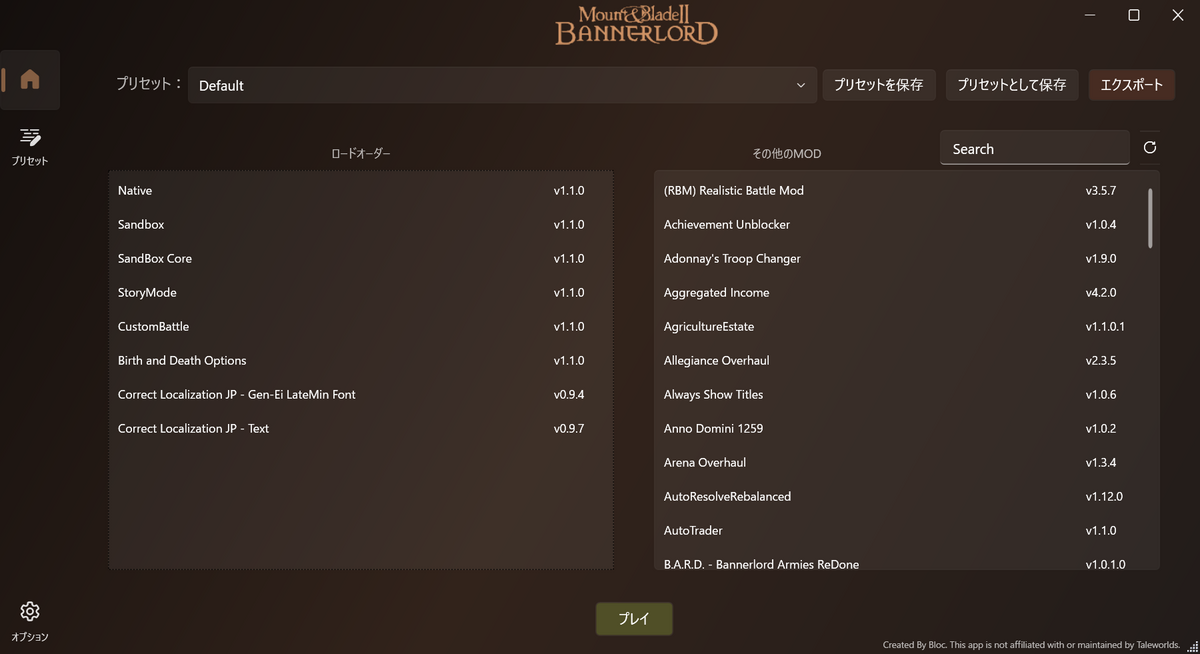Viewport: 1200px width, 654px height.
Task: Click the Mount & Blade II Bannerlord logo
Action: 636,25
